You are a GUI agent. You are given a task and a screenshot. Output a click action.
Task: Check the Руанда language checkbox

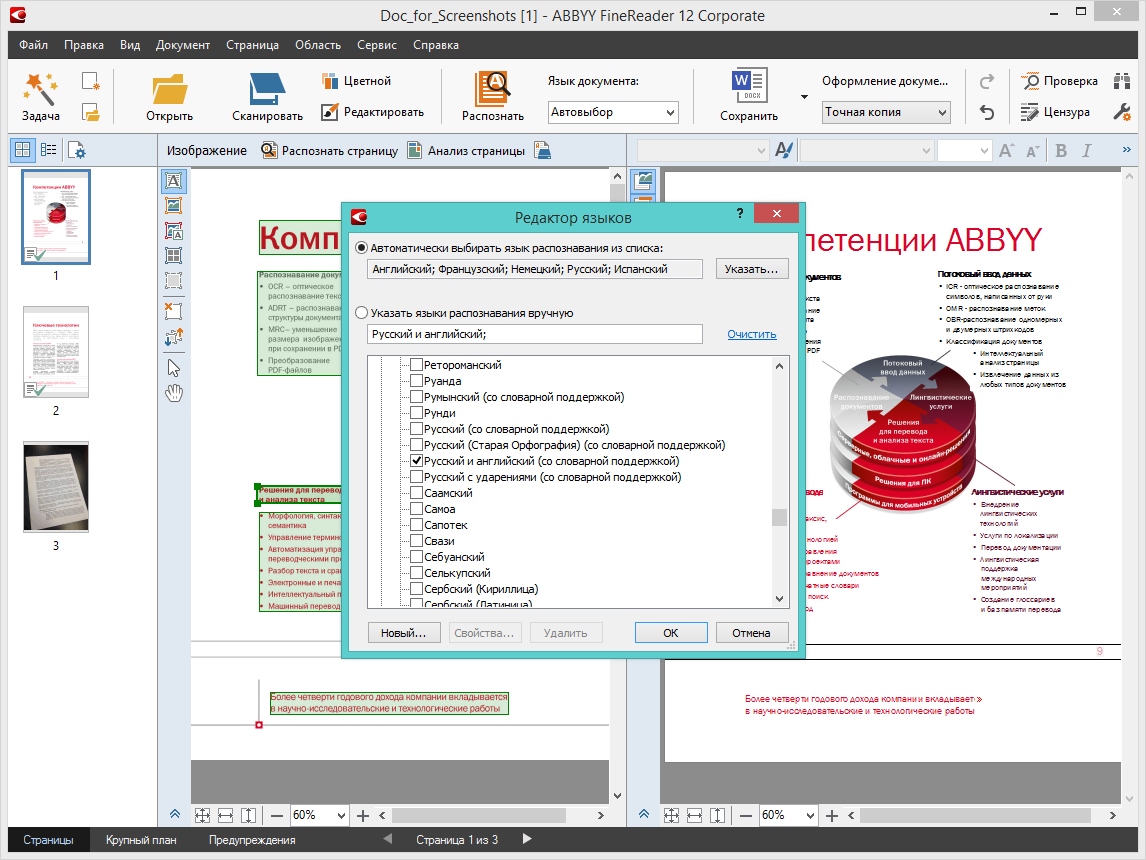click(417, 380)
